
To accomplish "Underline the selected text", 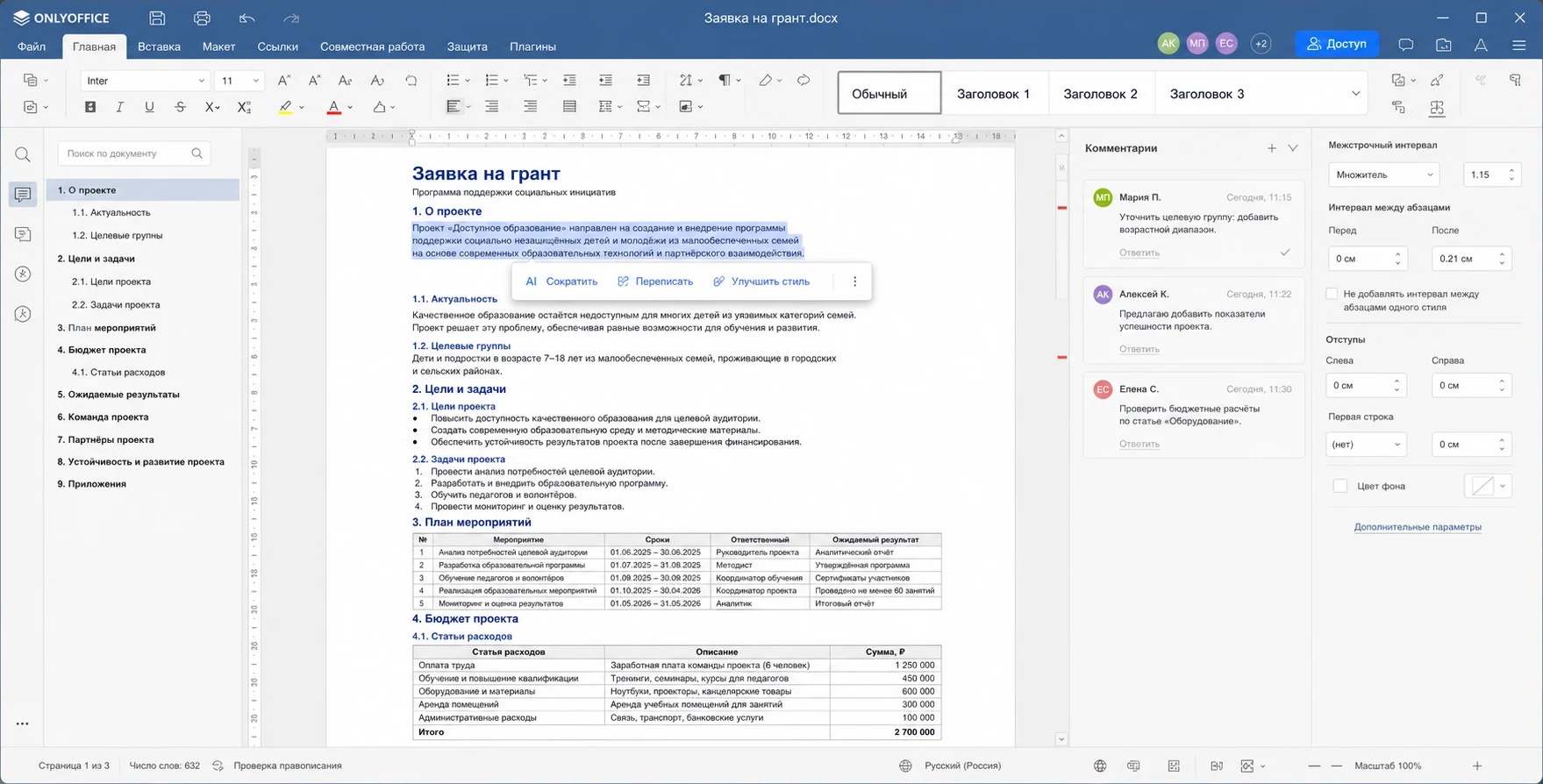I will pyautogui.click(x=149, y=107).
